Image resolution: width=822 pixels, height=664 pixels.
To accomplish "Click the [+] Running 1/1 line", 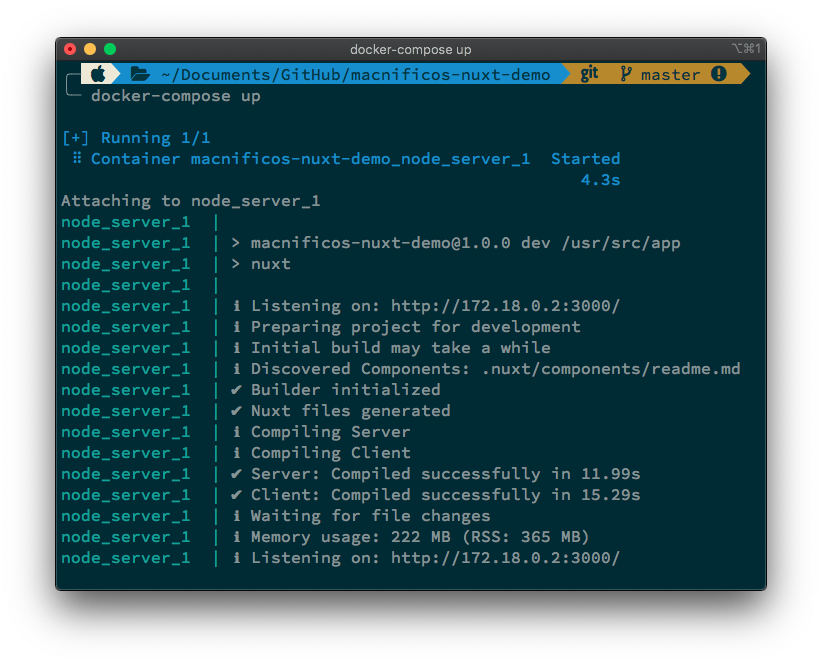I will click(x=136, y=138).
